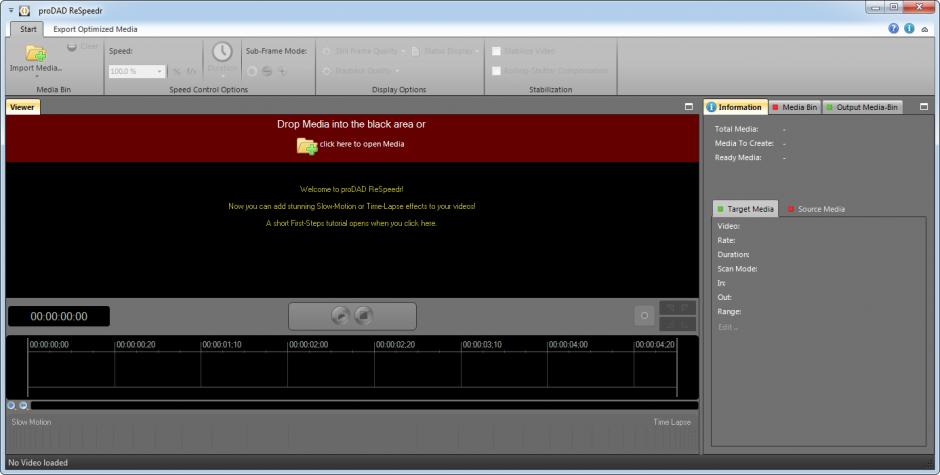Switch speed unit to f/s
The width and height of the screenshot is (940, 475).
pos(191,71)
